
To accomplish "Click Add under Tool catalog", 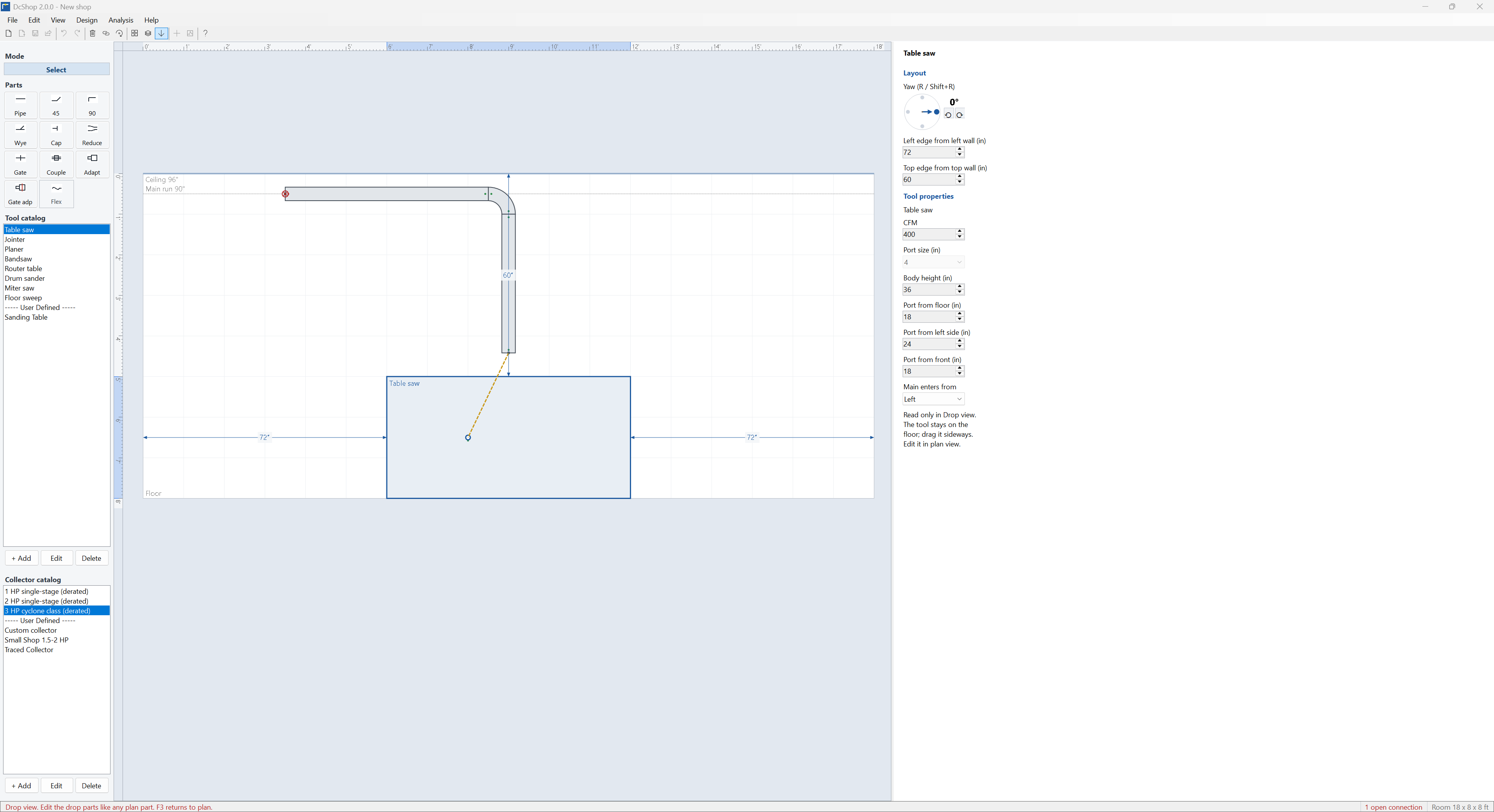I will (x=21, y=558).
